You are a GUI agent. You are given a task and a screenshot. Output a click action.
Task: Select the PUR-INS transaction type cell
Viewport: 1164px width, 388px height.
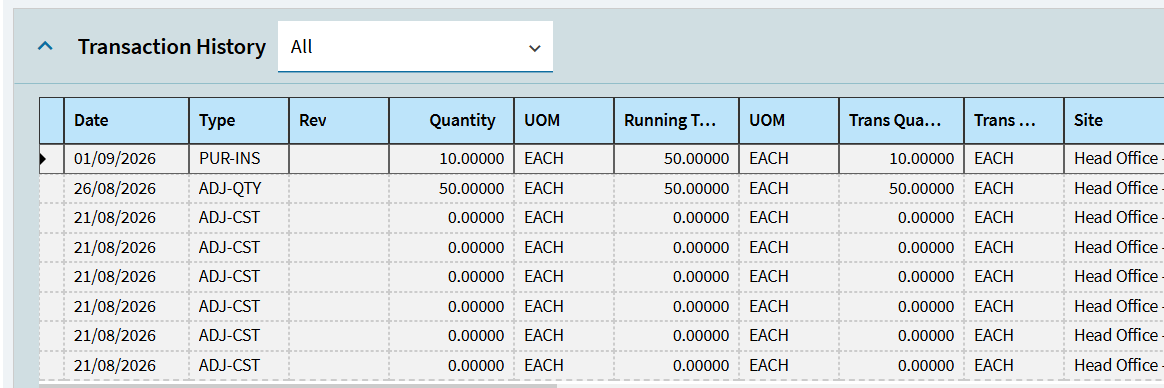pyautogui.click(x=239, y=159)
